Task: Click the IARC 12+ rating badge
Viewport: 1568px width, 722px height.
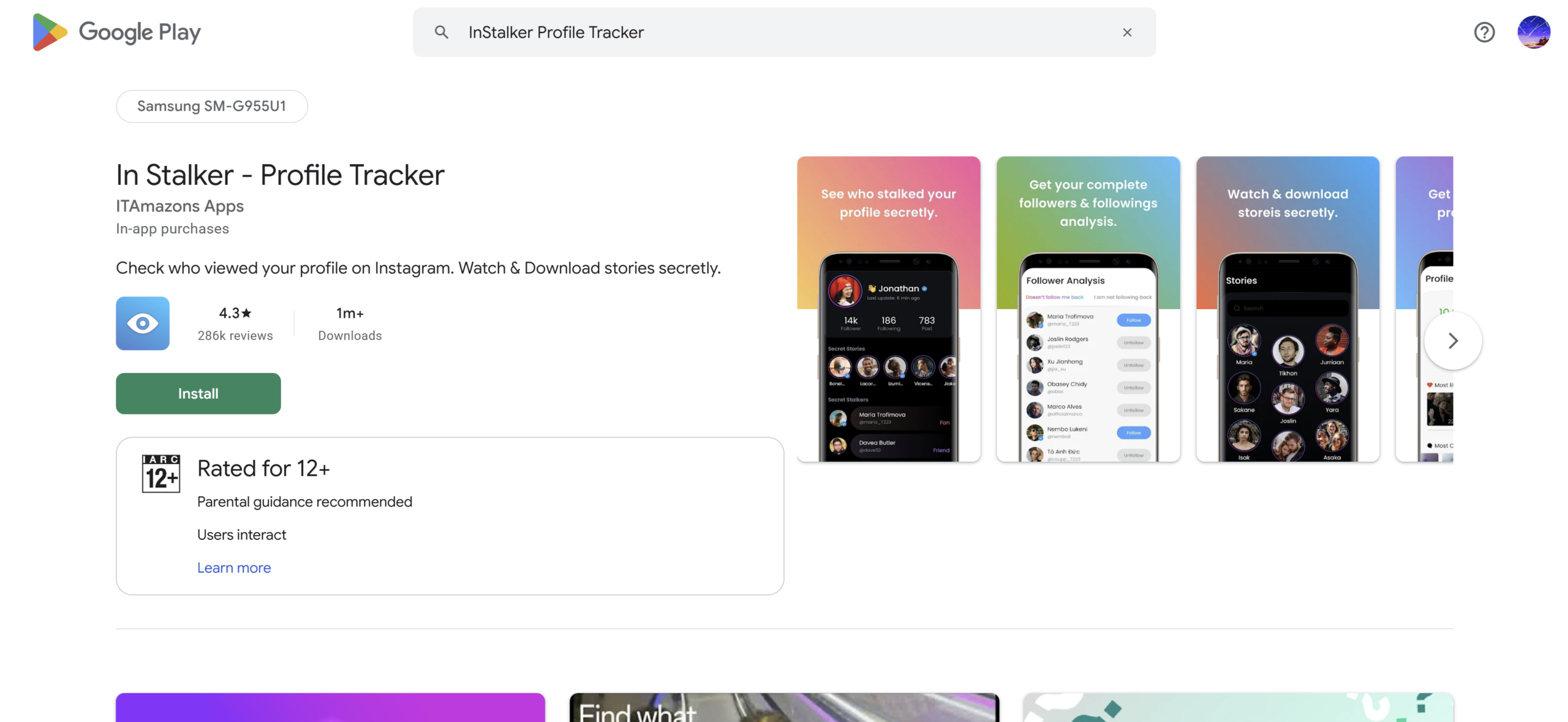Action: pyautogui.click(x=160, y=473)
